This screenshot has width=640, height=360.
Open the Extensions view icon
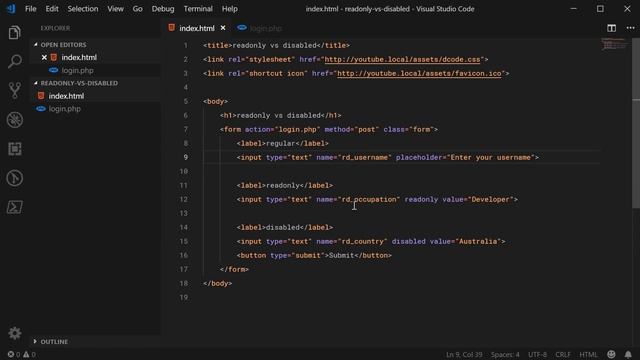[x=14, y=149]
